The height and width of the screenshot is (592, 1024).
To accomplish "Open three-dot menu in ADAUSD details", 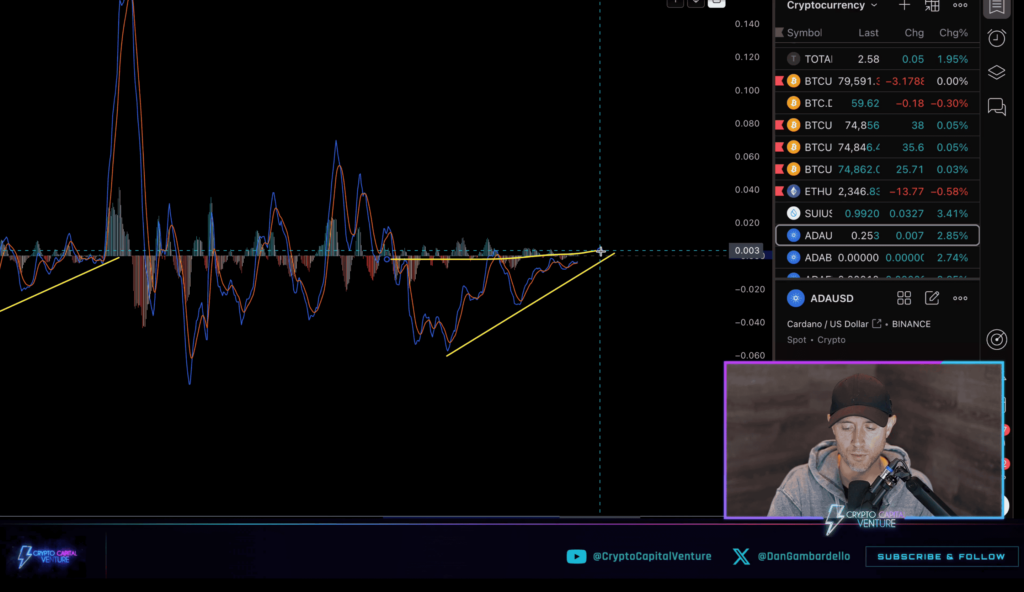I will [960, 298].
